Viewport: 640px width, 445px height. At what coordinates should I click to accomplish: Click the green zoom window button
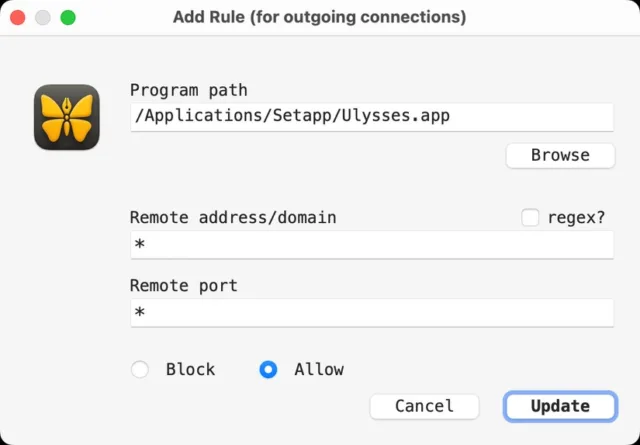pos(68,18)
